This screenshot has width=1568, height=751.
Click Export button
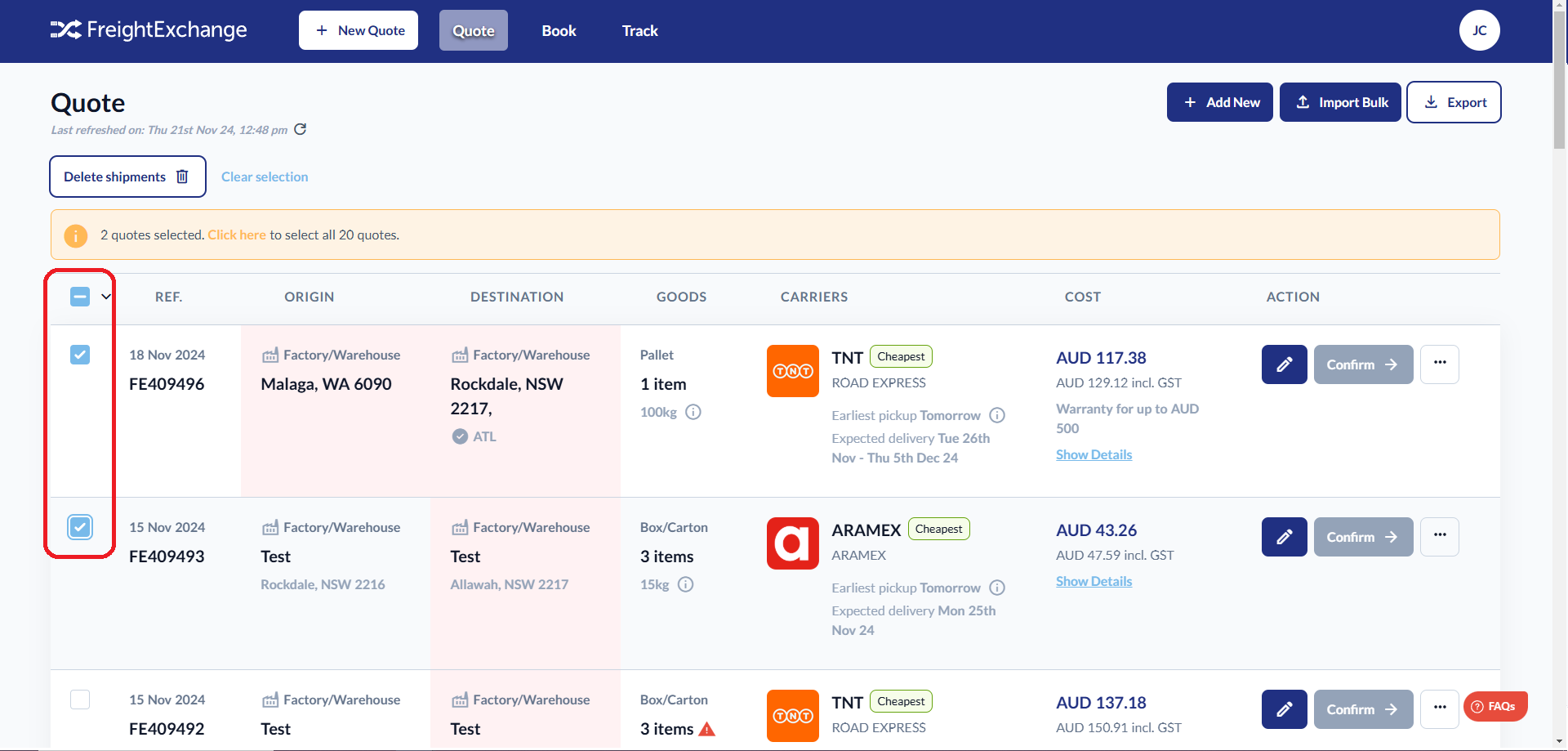[x=1454, y=102]
